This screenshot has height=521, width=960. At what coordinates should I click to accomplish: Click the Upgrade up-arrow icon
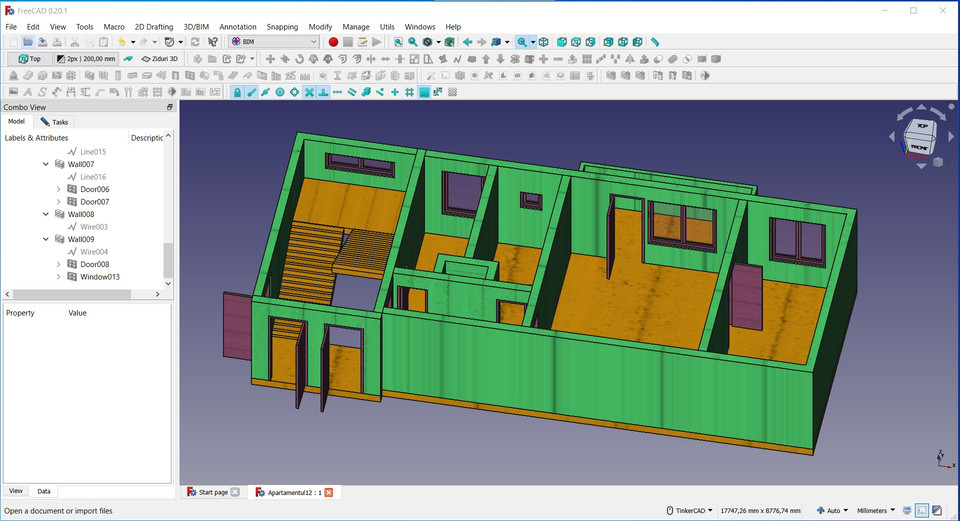(x=486, y=59)
